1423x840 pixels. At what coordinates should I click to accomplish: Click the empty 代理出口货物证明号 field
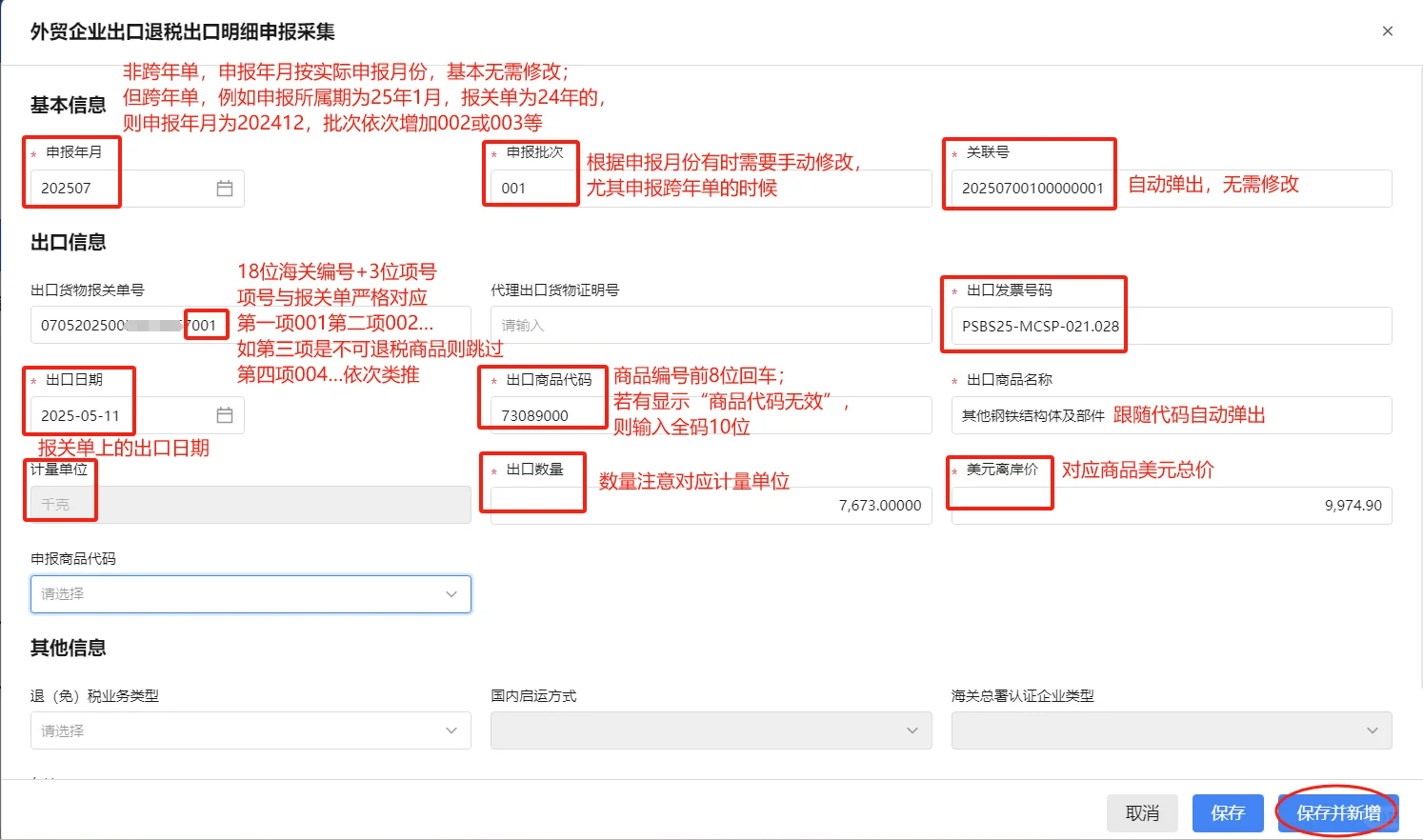(x=710, y=324)
